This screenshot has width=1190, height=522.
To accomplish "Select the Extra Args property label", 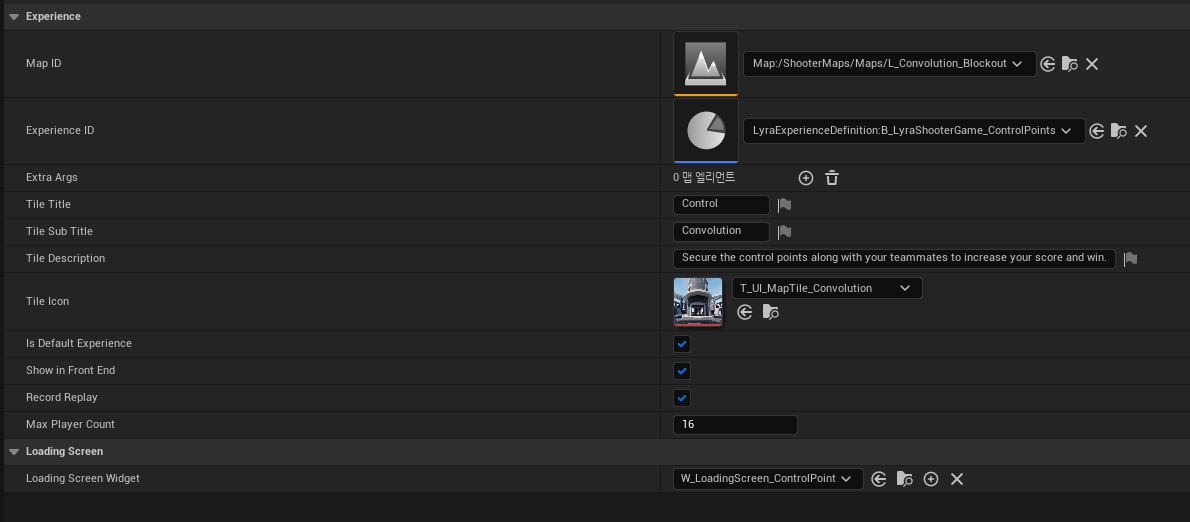I will coord(52,178).
